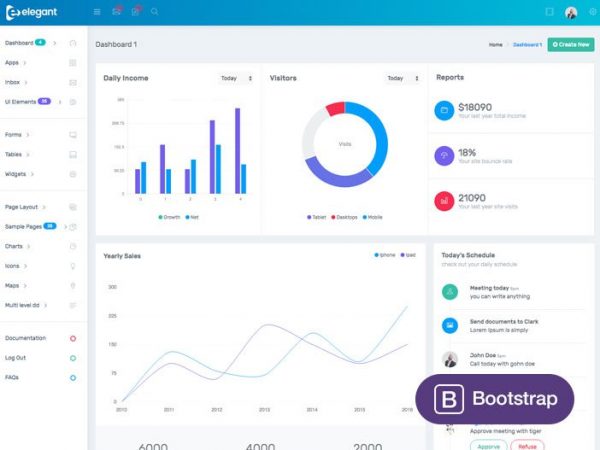Image resolution: width=600 pixels, height=450 pixels.
Task: Click the Icons lightbulb sidebar icon
Action: pyautogui.click(x=73, y=266)
